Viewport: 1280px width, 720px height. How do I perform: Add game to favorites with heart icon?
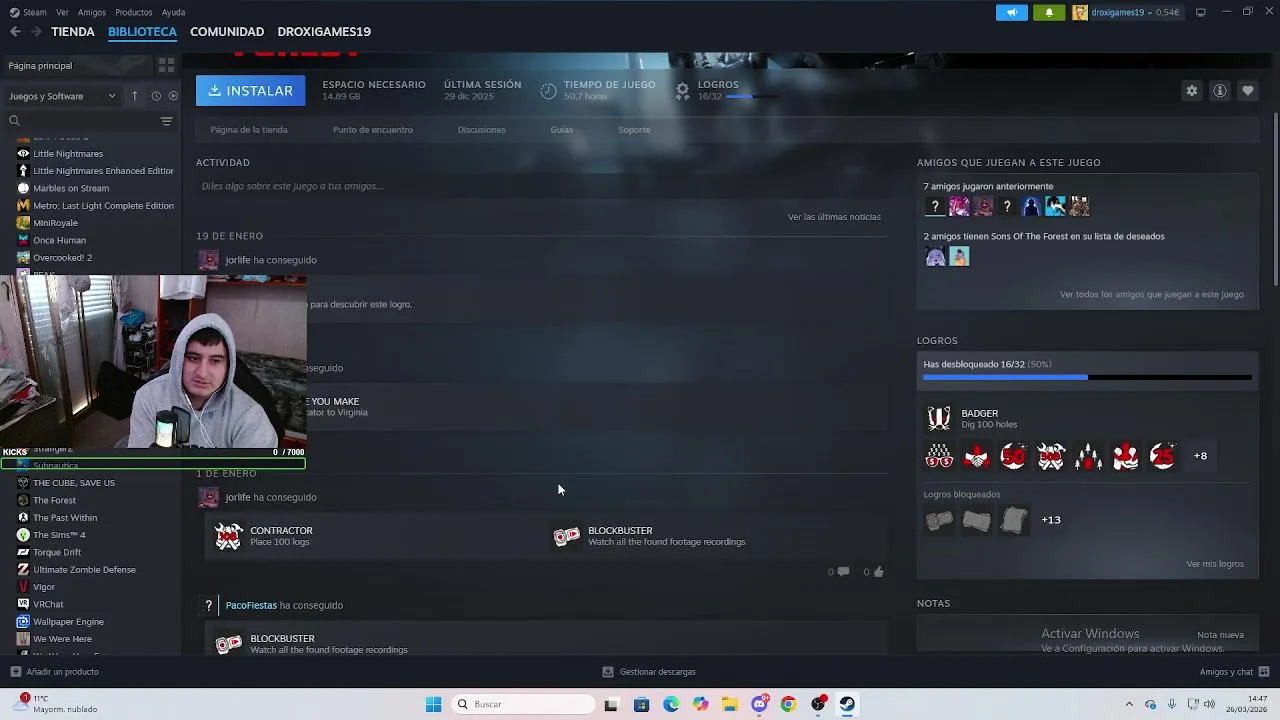[x=1248, y=90]
